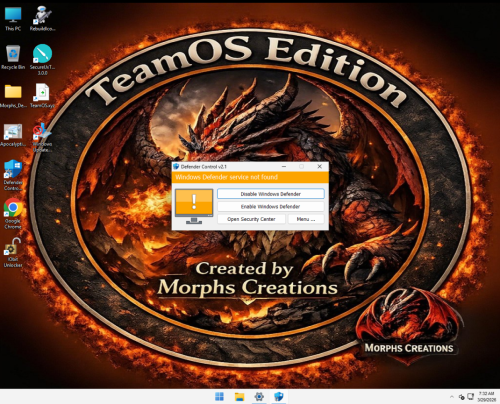Open File Explorer from the taskbar
Screen dimensions: 500x404
(239, 397)
